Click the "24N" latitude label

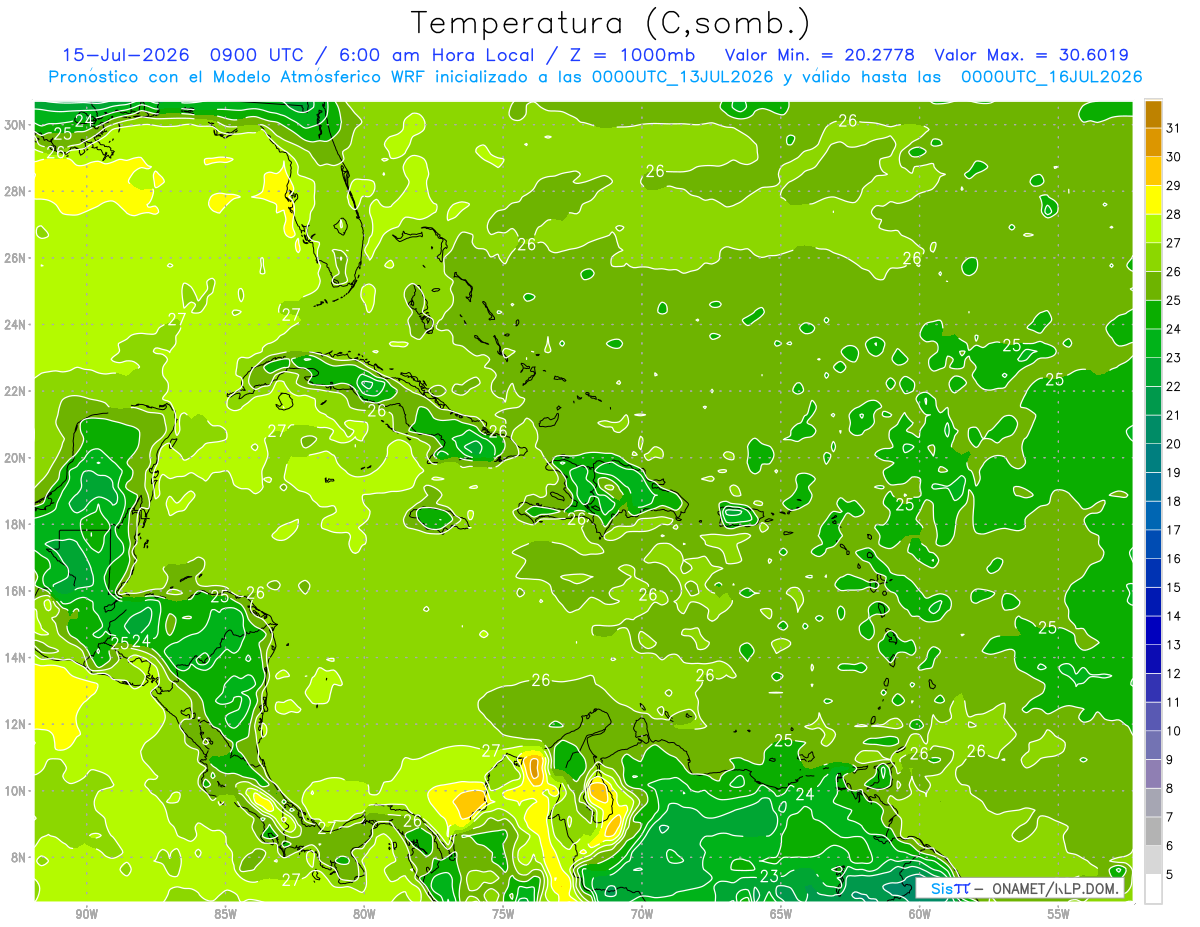point(17,324)
